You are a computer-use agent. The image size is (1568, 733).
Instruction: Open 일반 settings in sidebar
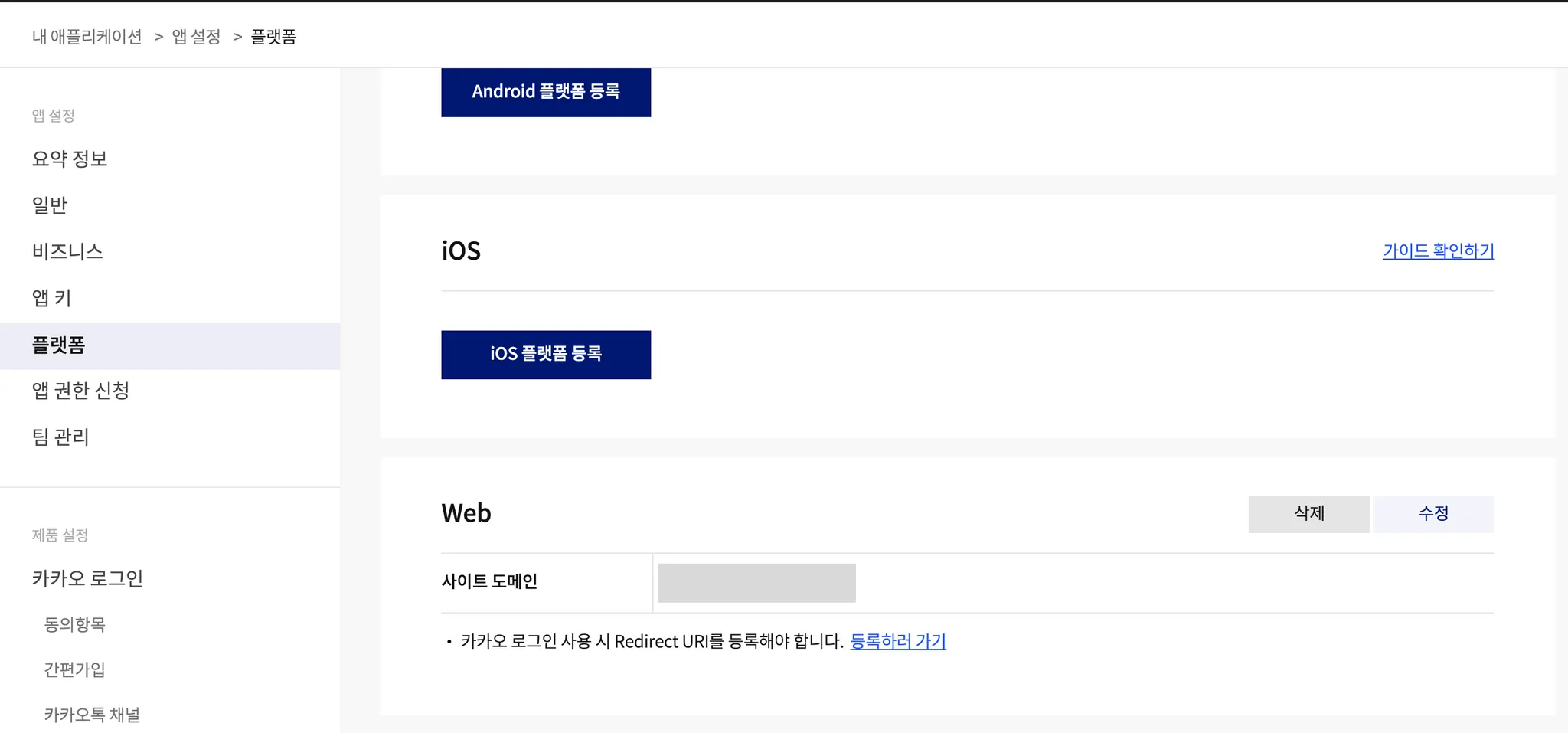50,205
